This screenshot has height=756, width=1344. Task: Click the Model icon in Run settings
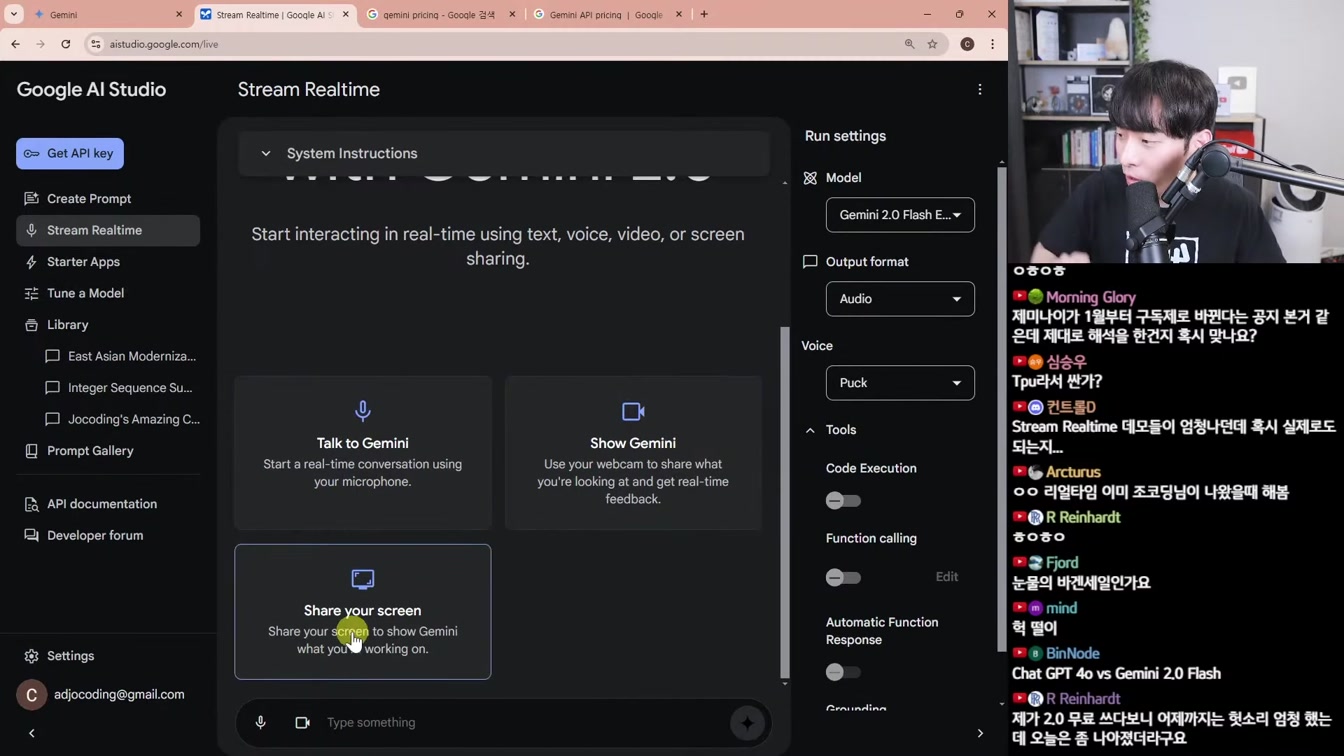(810, 178)
